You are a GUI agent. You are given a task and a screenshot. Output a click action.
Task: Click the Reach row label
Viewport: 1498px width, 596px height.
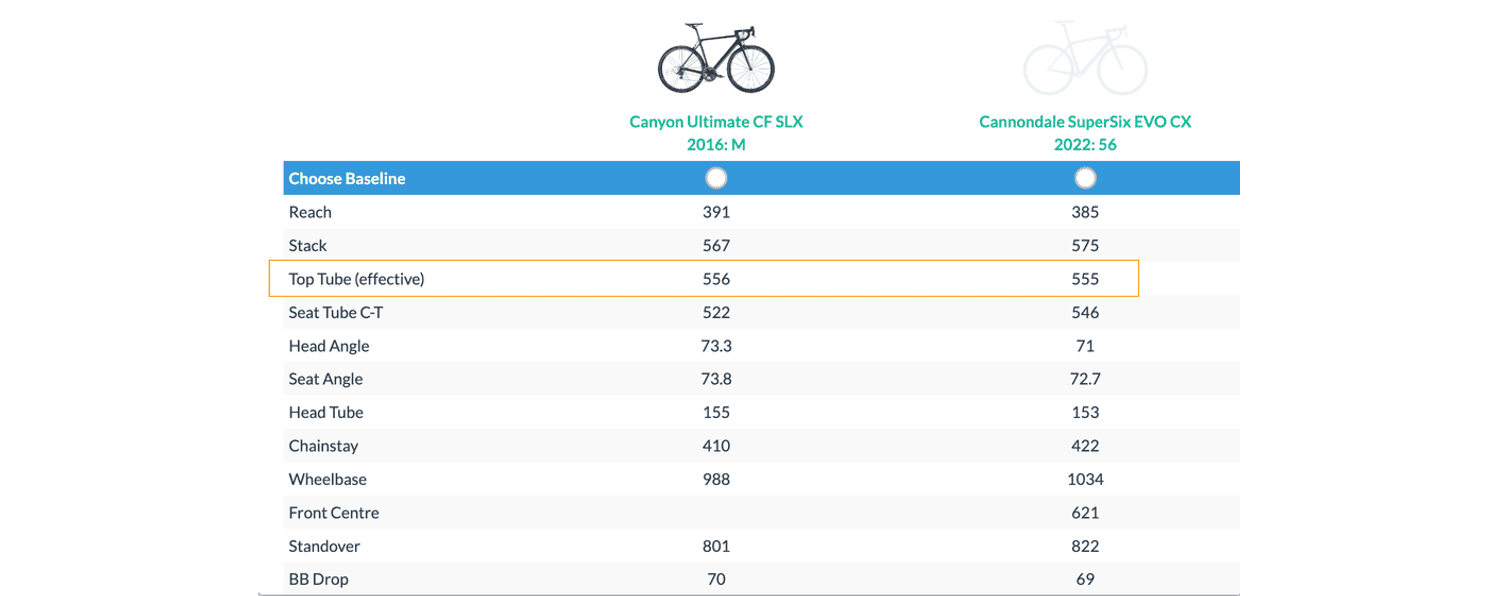pos(310,212)
